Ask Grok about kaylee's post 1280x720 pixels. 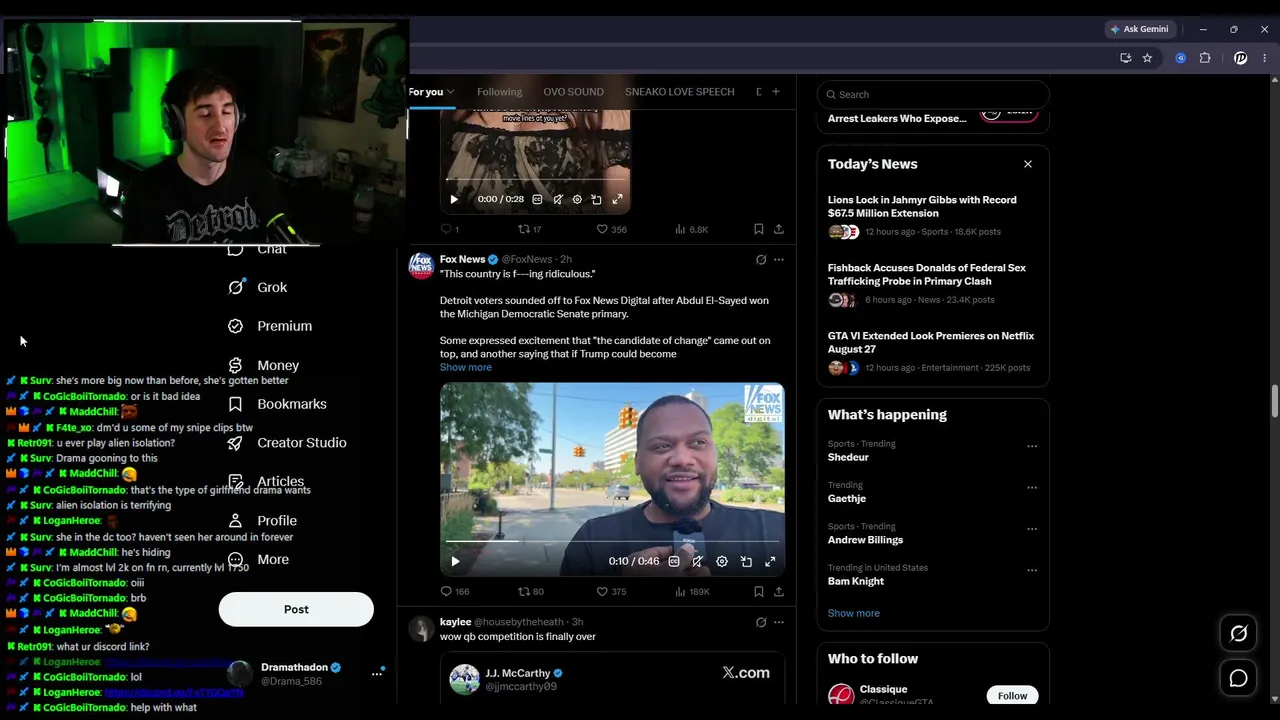coord(761,622)
